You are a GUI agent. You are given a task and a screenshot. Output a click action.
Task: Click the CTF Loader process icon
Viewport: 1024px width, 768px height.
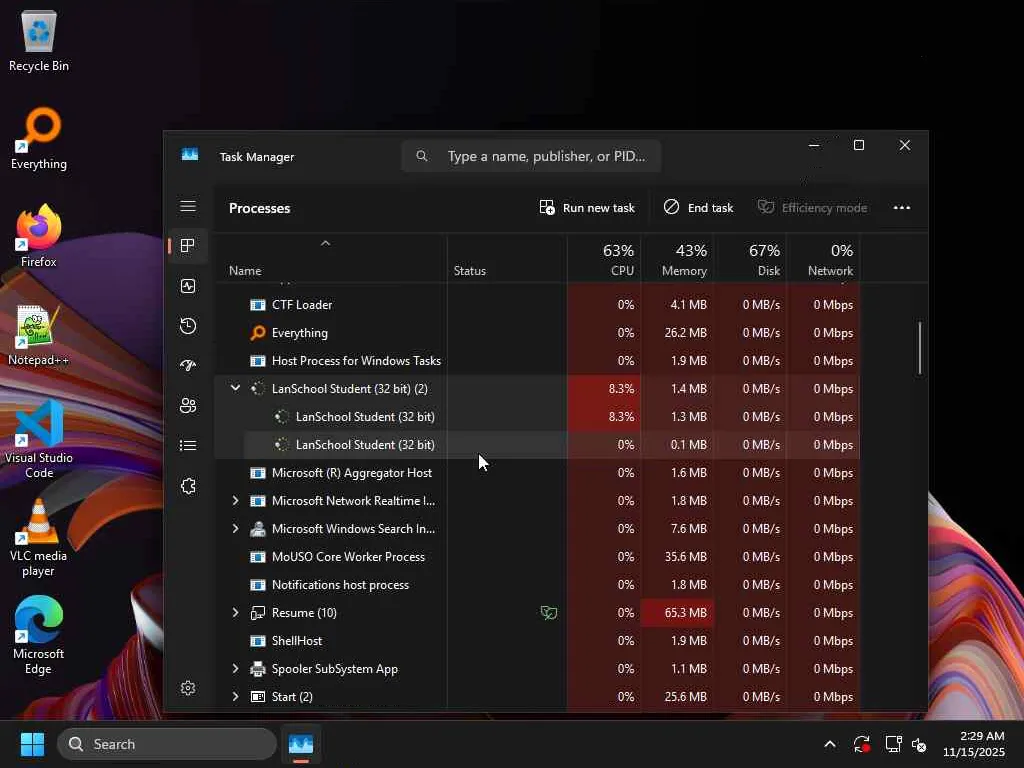pyautogui.click(x=258, y=305)
